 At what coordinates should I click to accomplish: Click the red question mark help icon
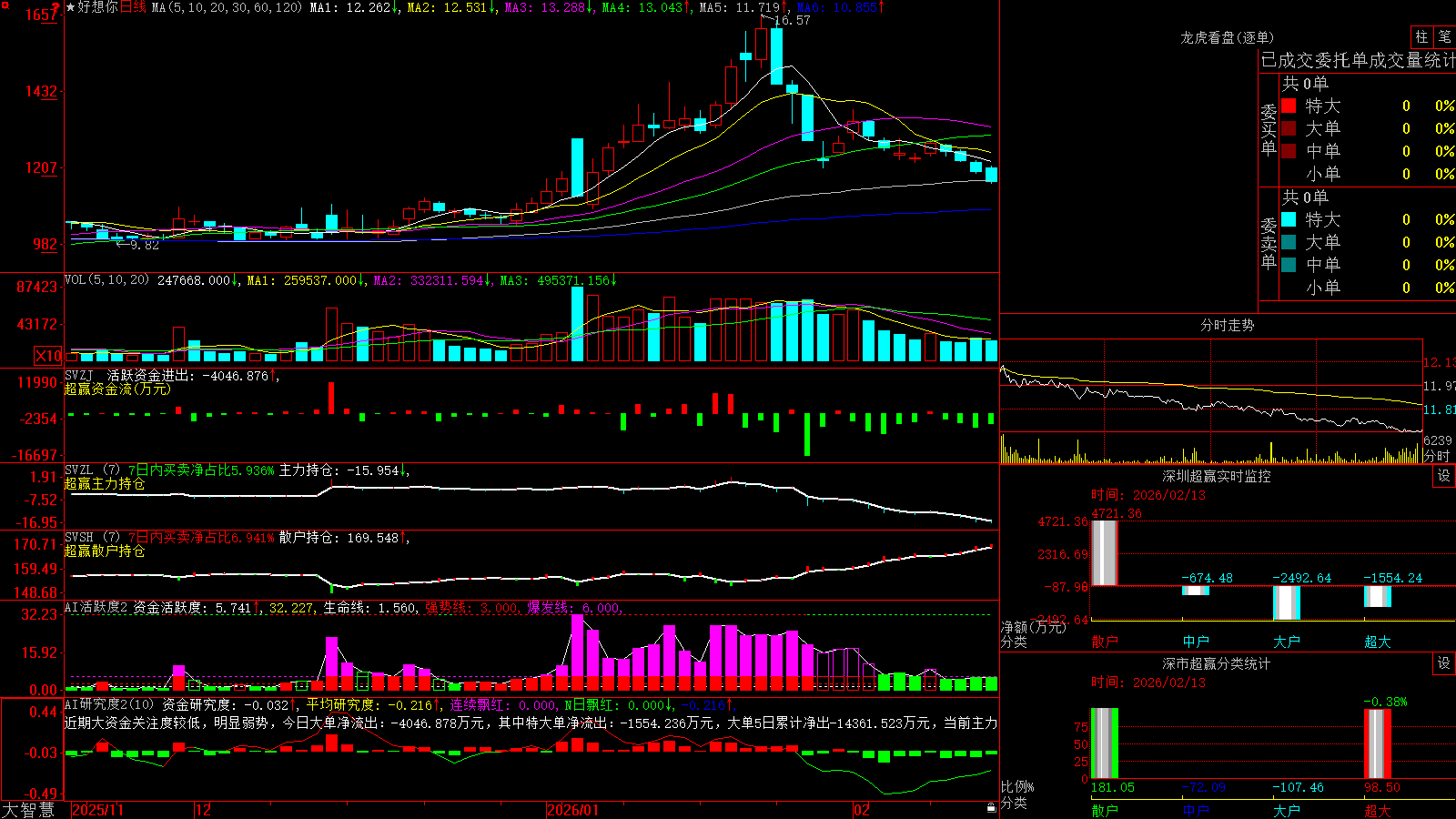(56, 7)
